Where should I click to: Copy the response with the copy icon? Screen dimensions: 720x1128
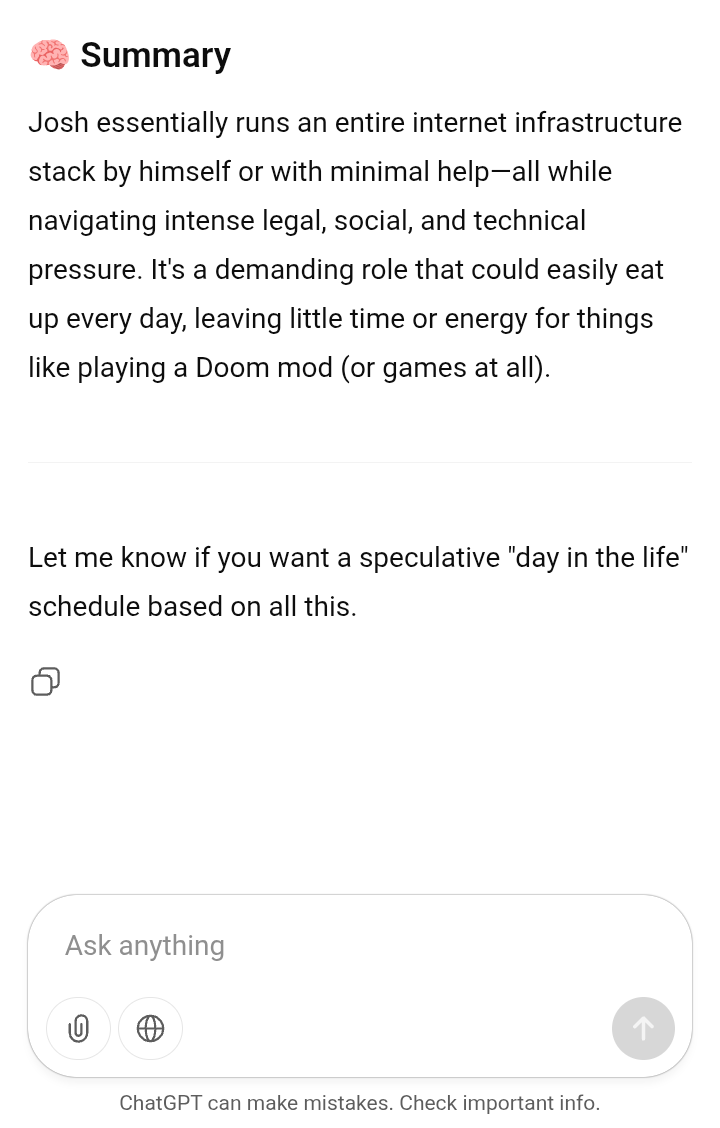45,681
